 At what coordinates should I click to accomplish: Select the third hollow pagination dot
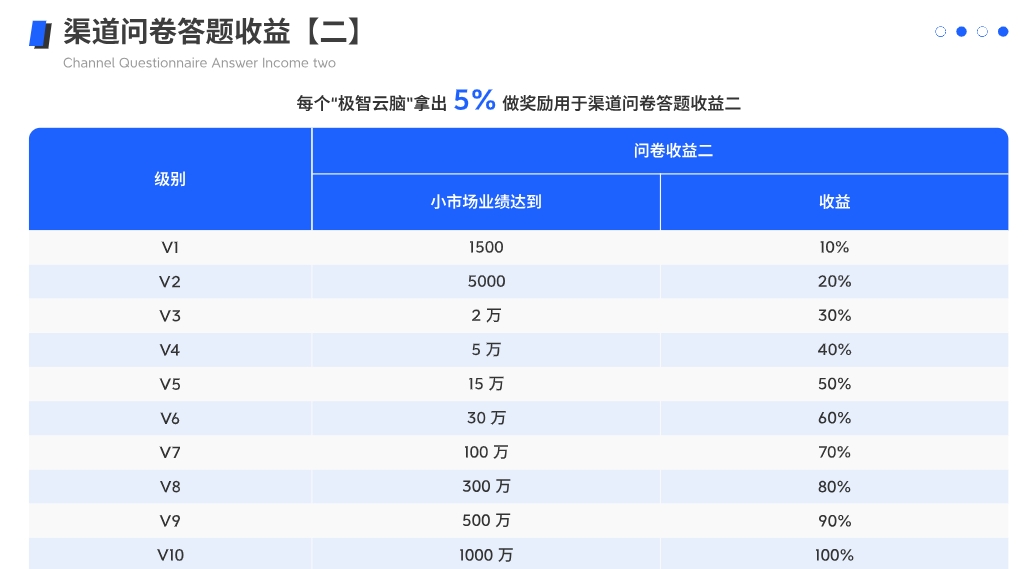[x=982, y=32]
